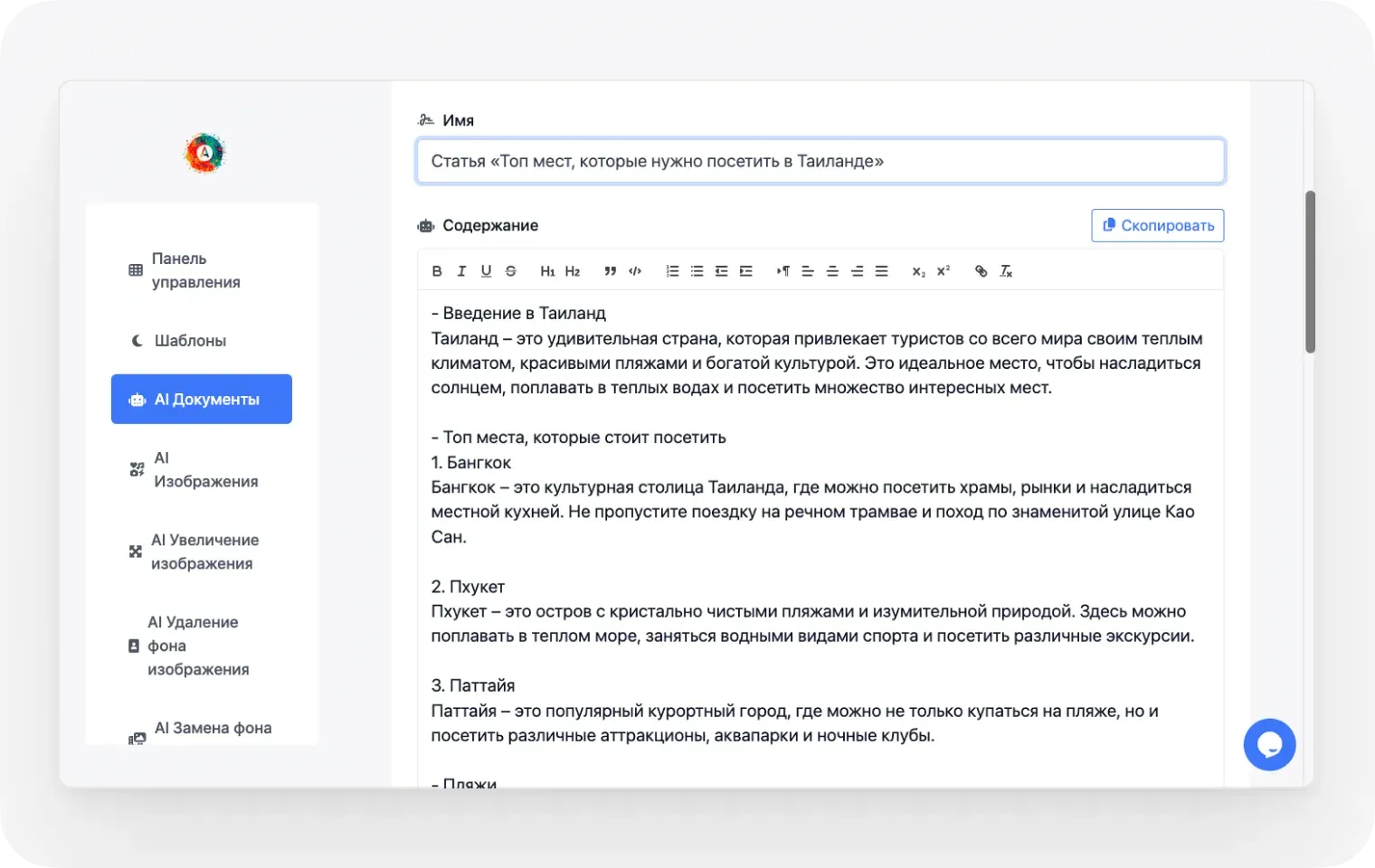Set Heading 2 style
The height and width of the screenshot is (868, 1375).
[x=573, y=271]
